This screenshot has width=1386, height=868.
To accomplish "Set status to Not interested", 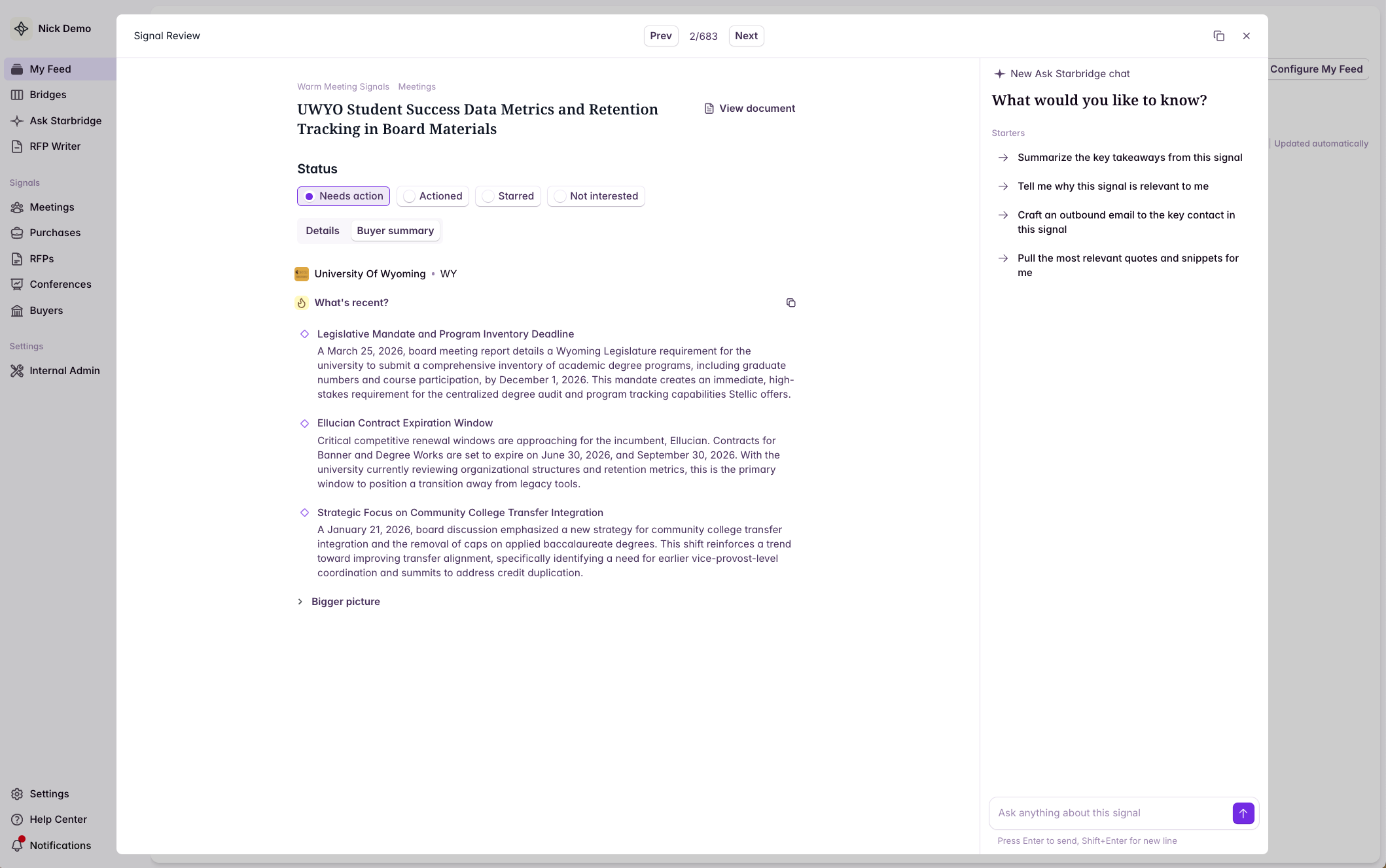I will (595, 196).
